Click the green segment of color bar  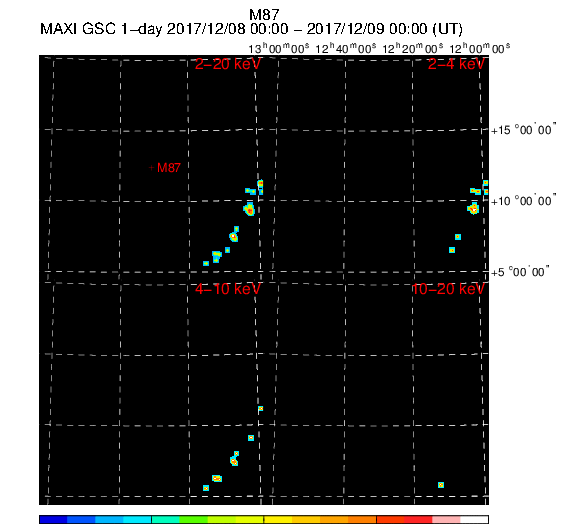tap(194, 519)
